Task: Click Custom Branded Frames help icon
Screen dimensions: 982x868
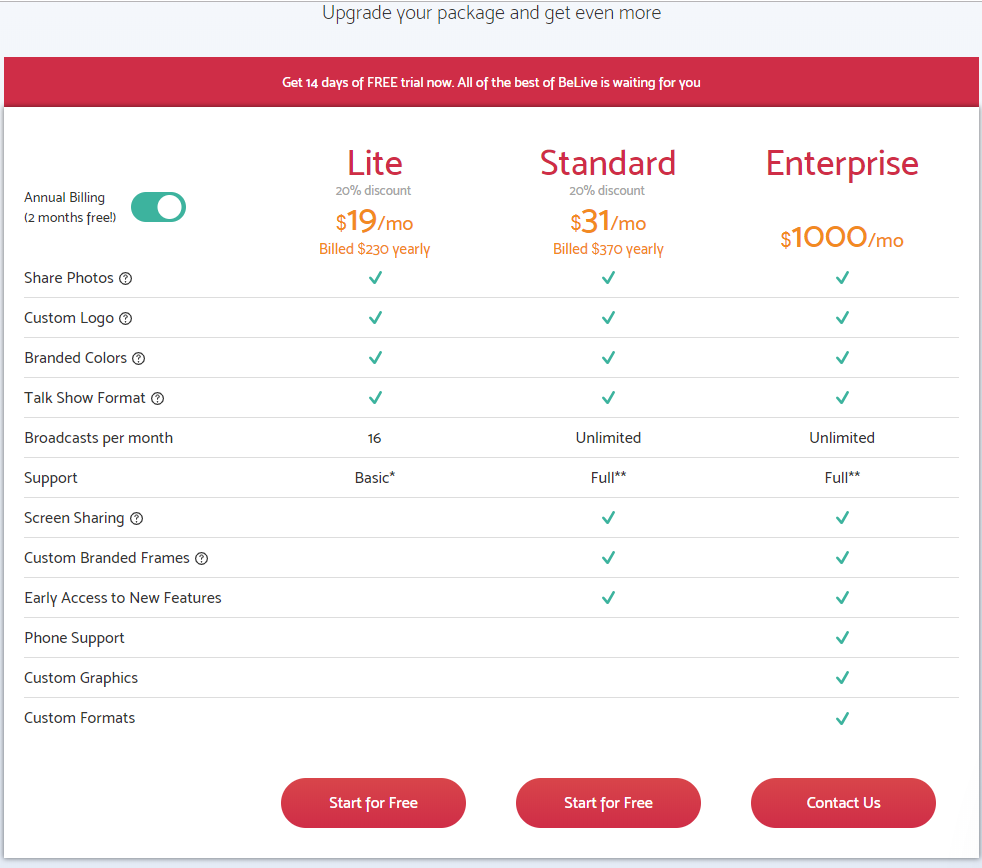Action: click(x=201, y=559)
